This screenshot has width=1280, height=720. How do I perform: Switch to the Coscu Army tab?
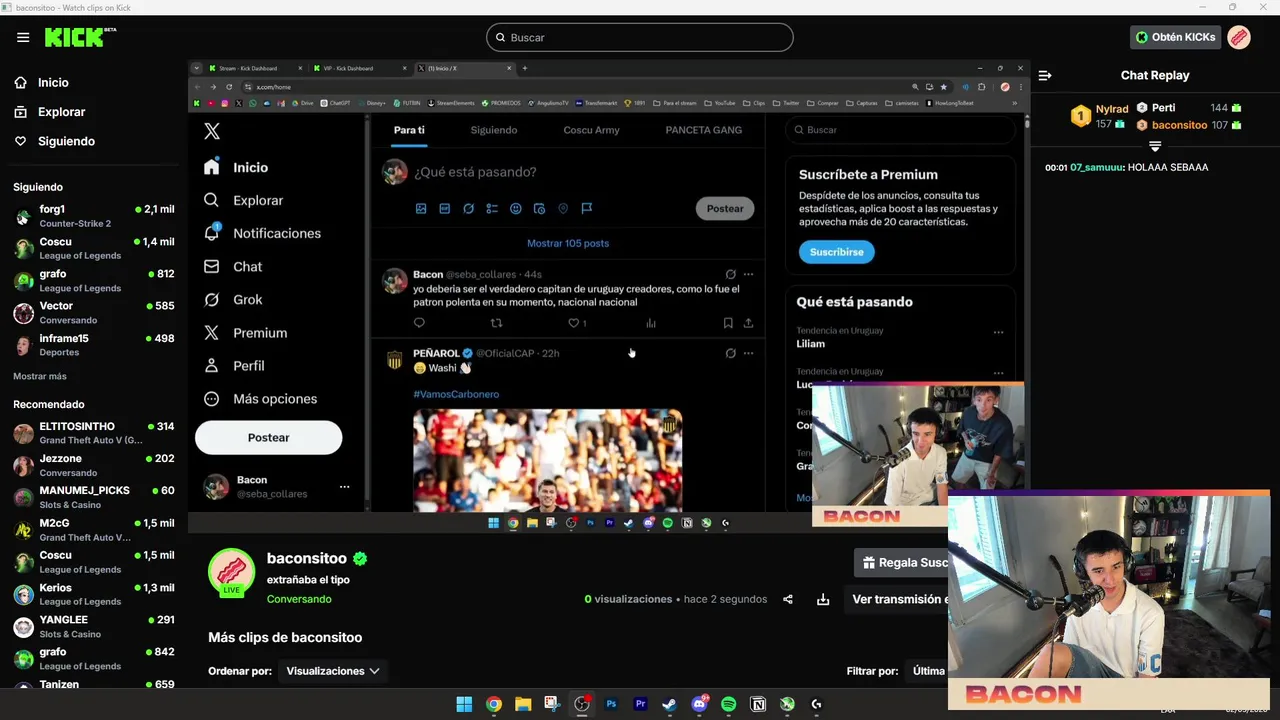point(591,130)
